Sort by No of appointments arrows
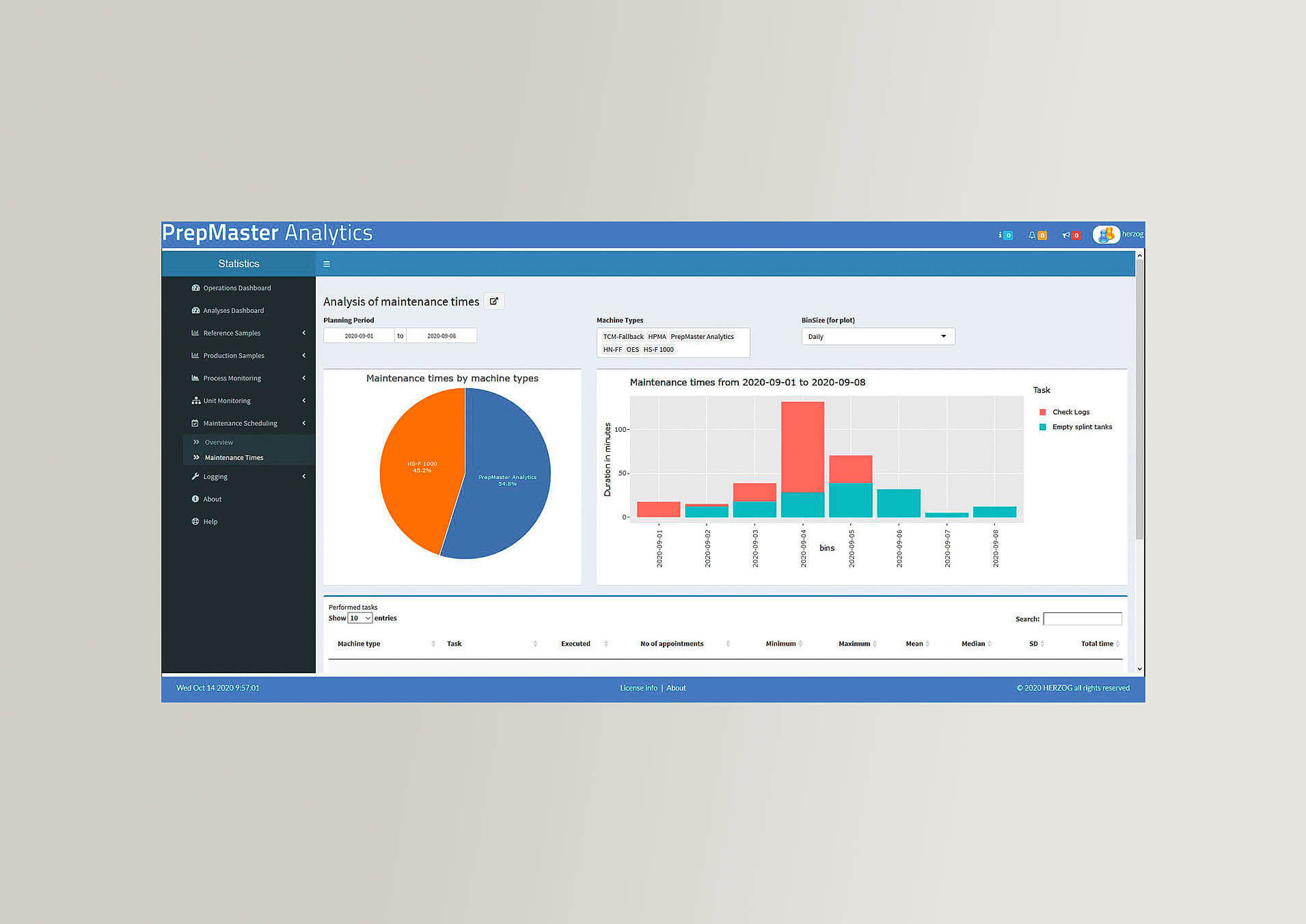The width and height of the screenshot is (1306, 924). click(x=728, y=644)
